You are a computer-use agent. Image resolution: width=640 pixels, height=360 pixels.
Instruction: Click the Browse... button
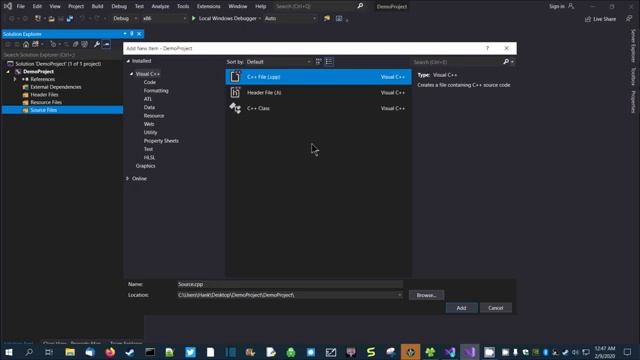[427, 295]
